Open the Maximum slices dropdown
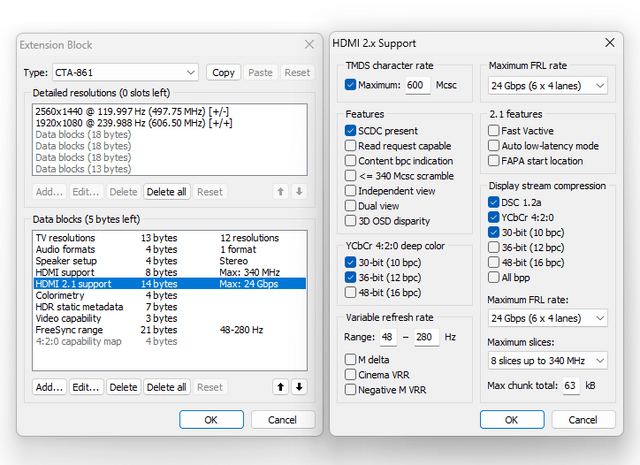The width and height of the screenshot is (640, 465). (x=547, y=360)
